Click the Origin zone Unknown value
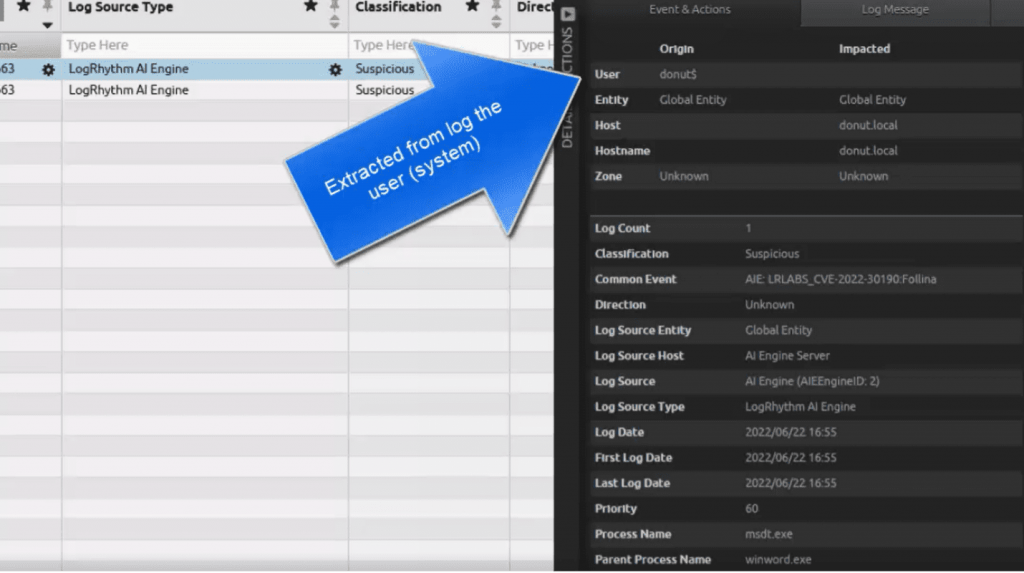 click(684, 176)
